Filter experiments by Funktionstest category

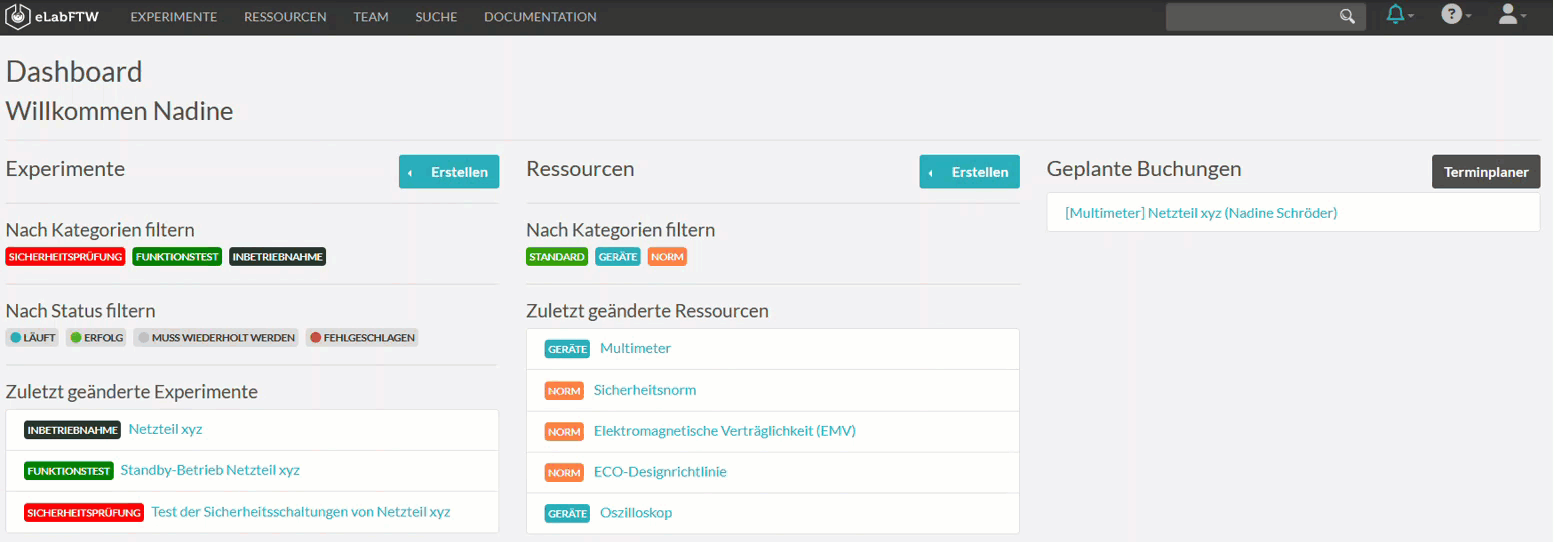[x=177, y=257]
